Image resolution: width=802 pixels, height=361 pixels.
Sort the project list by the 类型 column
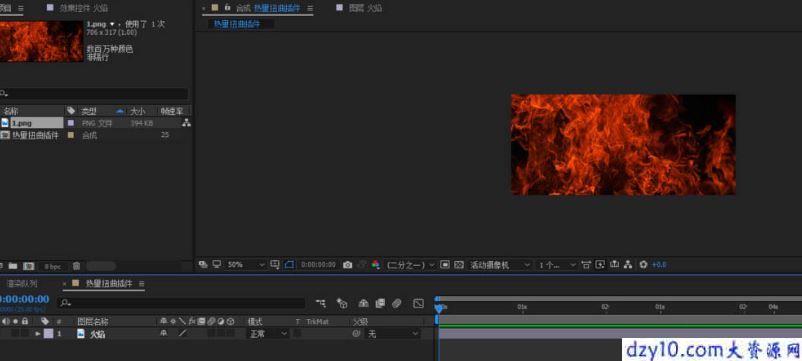(x=89, y=111)
